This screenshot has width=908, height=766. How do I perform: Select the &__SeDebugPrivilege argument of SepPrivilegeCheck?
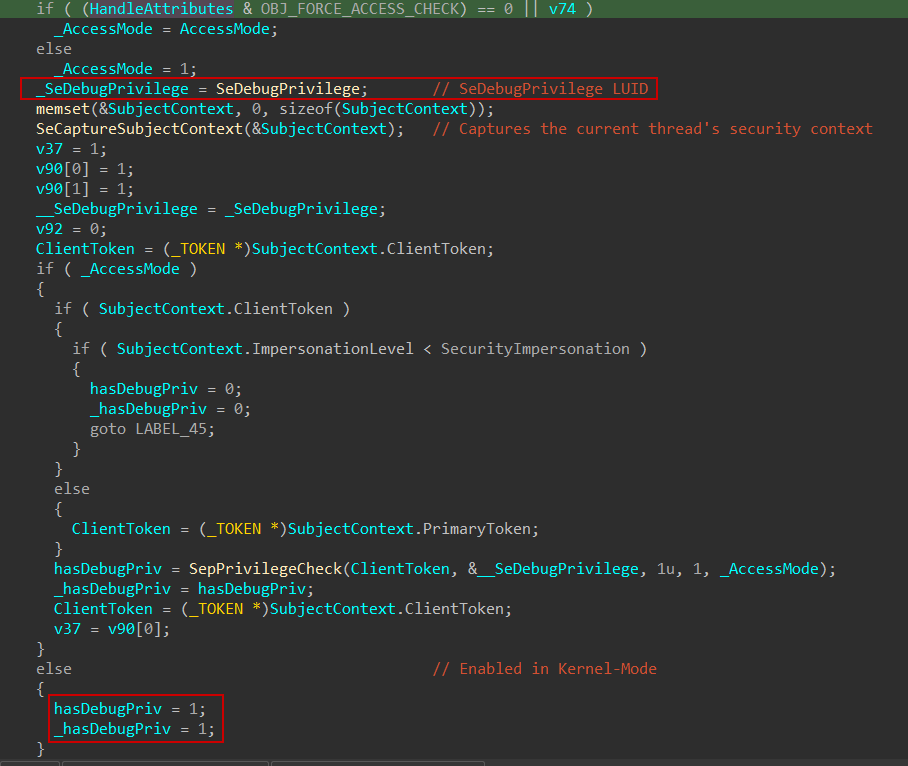point(553,569)
